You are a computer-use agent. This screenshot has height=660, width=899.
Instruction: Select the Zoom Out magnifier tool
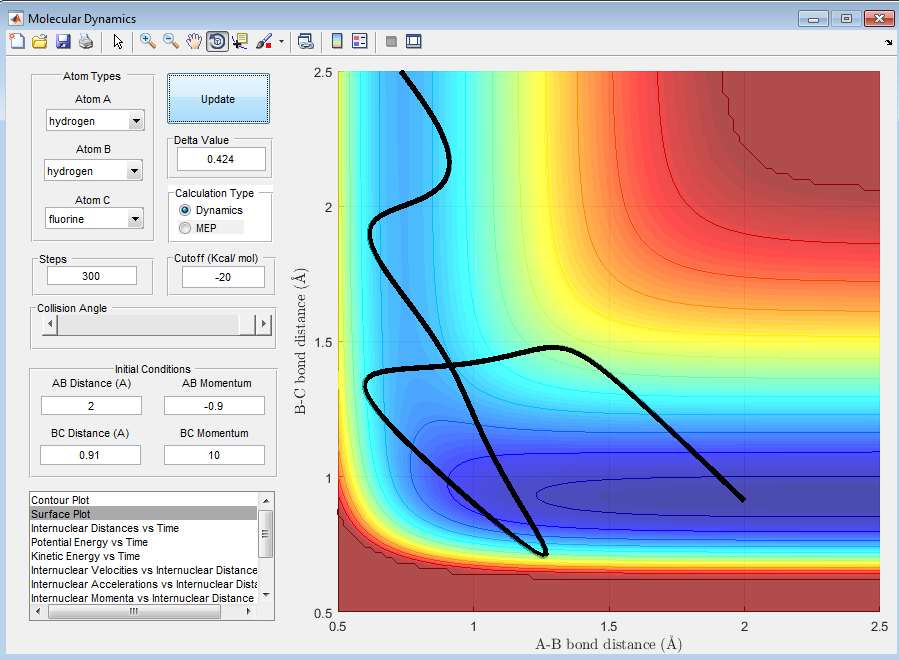pos(171,41)
